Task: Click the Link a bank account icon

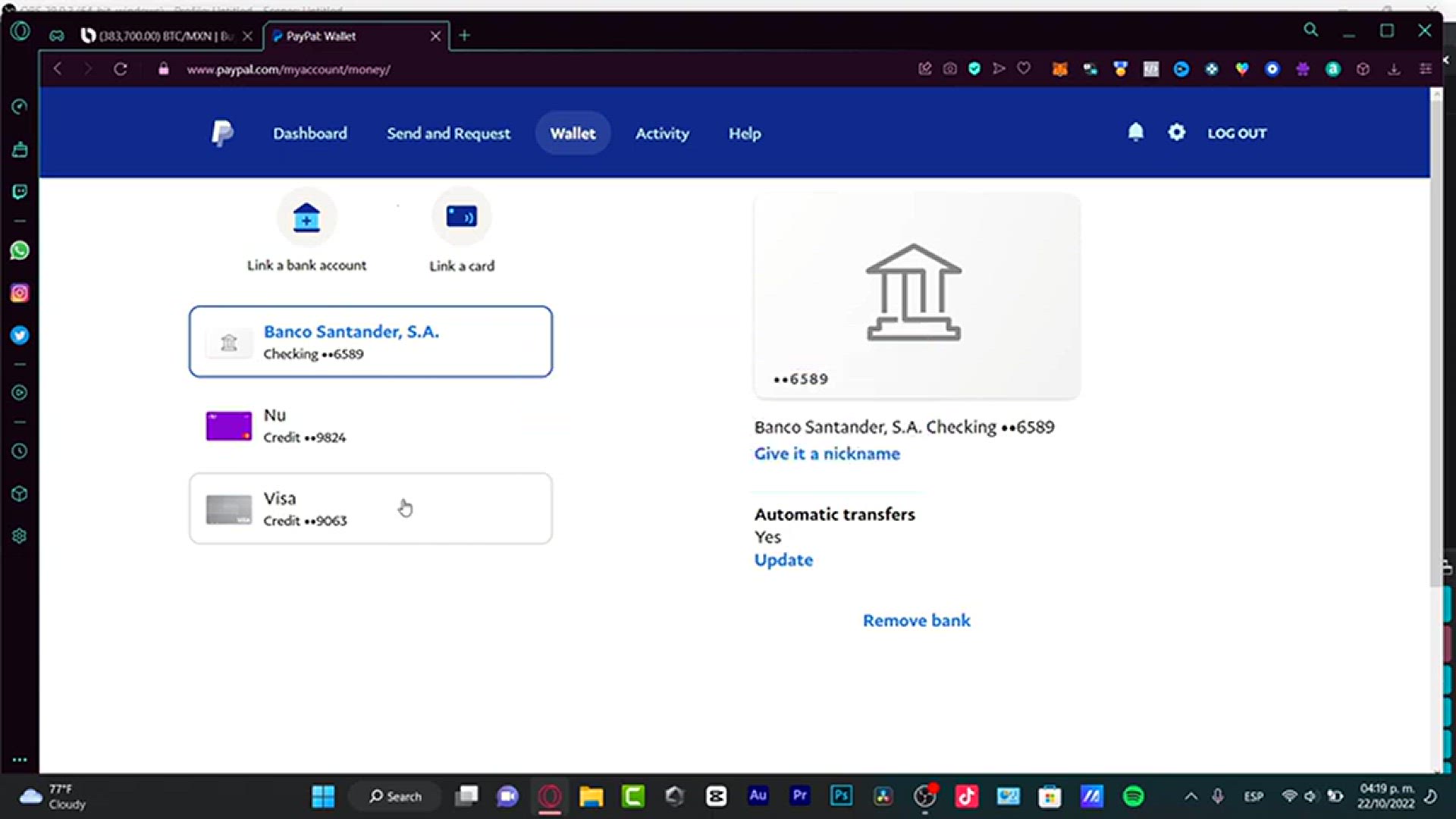Action: [306, 218]
